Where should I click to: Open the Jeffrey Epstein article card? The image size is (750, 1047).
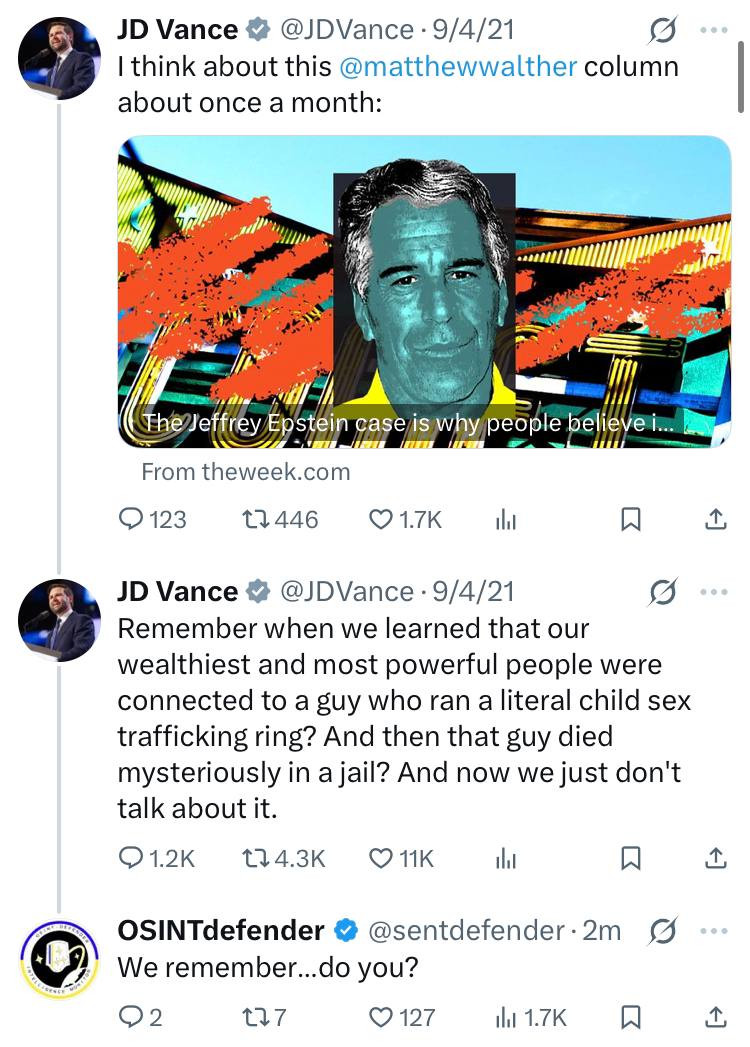[x=425, y=292]
